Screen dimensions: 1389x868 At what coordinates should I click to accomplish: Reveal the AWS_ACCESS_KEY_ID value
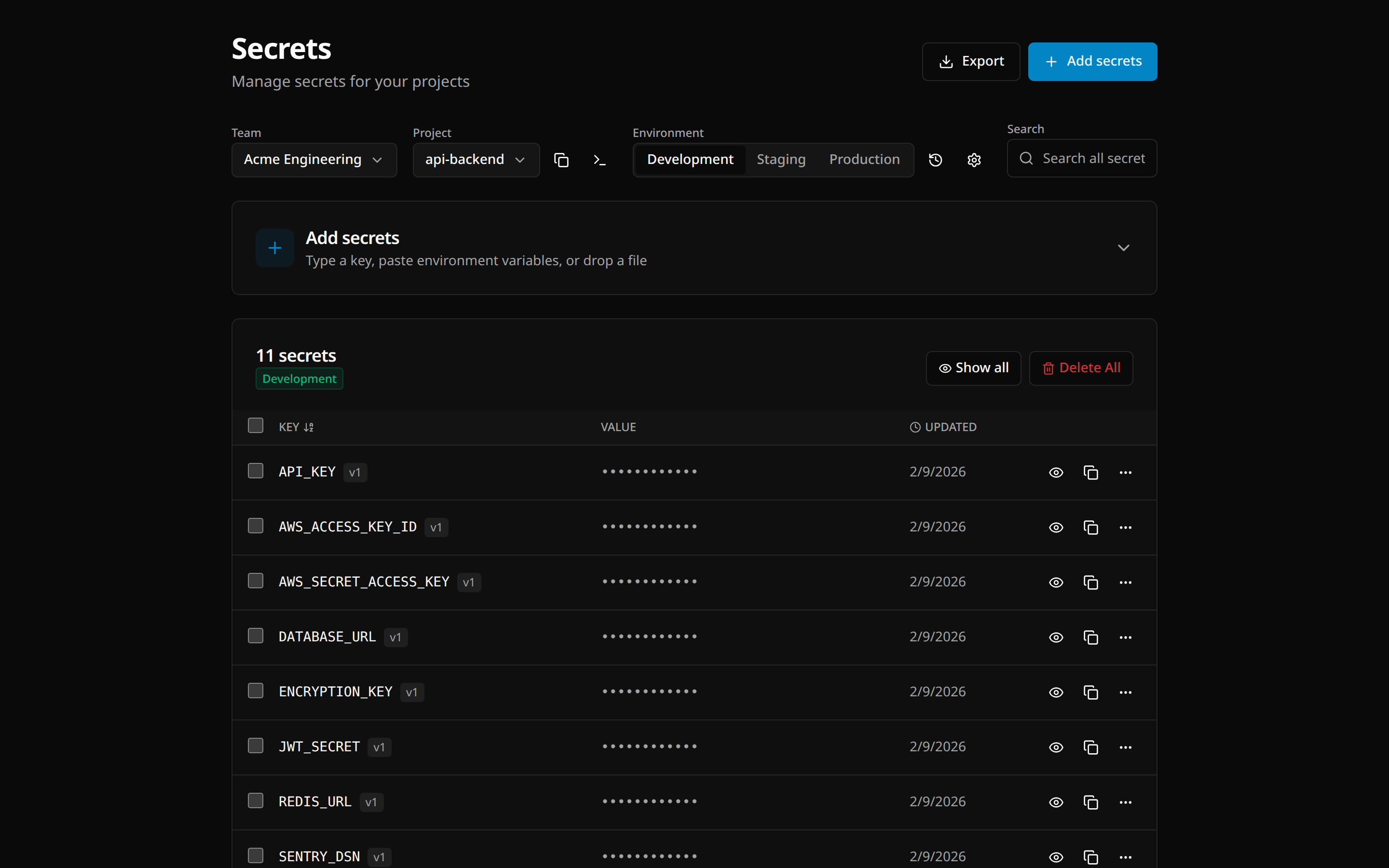(1056, 528)
